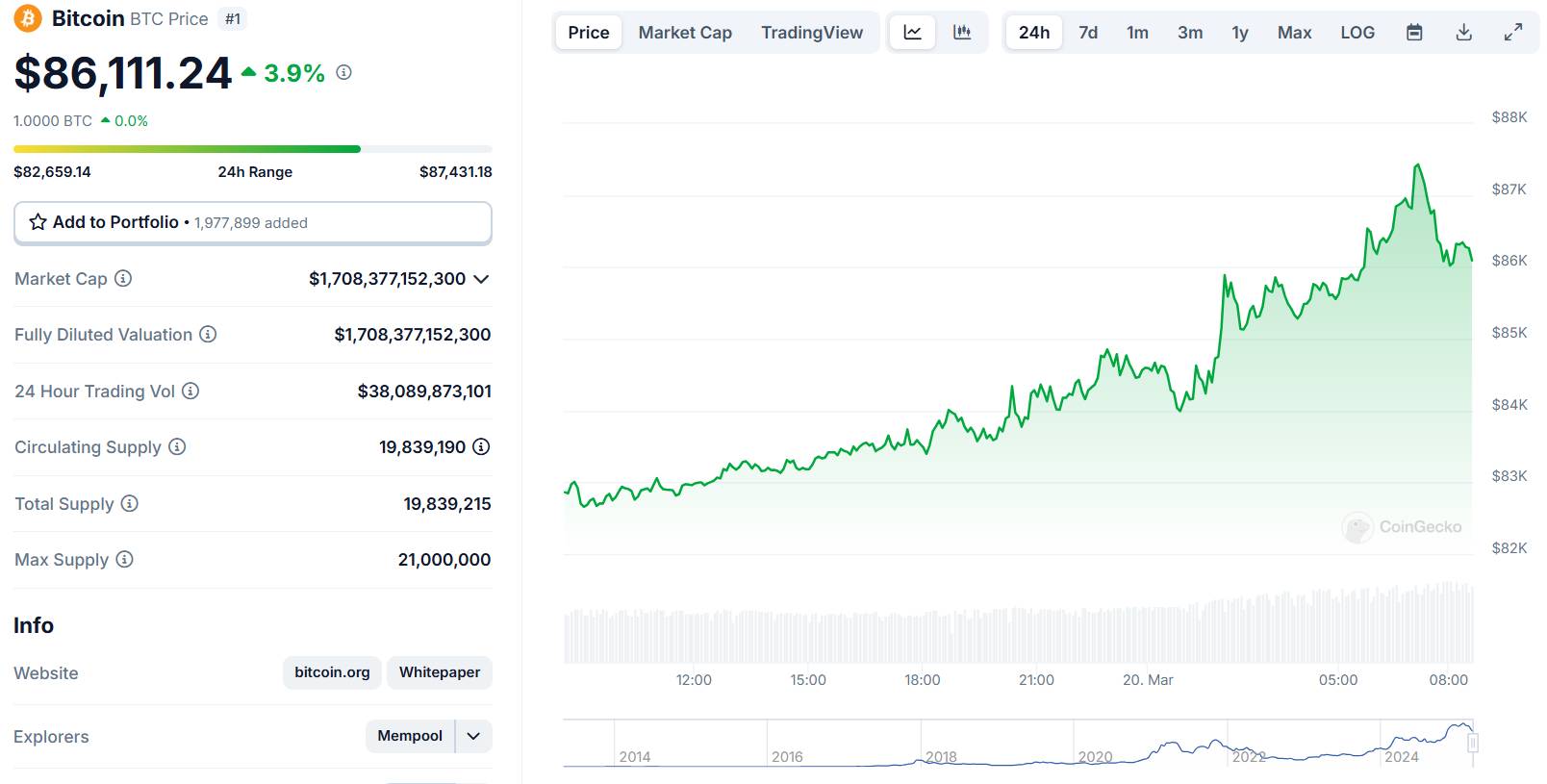Image resolution: width=1547 pixels, height=784 pixels.
Task: Click the $86,111.24 price value
Action: pos(123,73)
